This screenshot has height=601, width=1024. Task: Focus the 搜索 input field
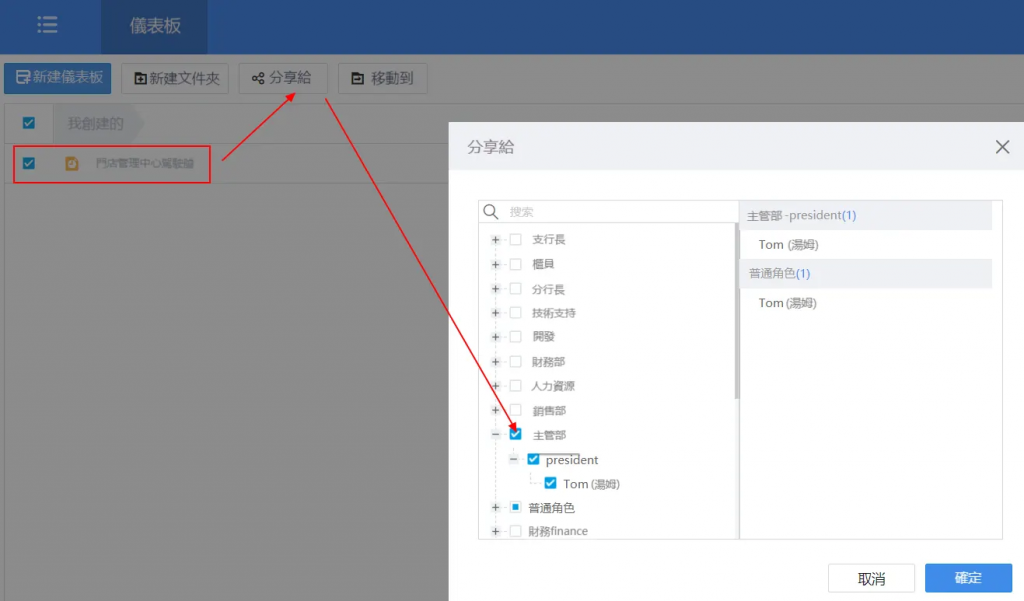[620, 212]
